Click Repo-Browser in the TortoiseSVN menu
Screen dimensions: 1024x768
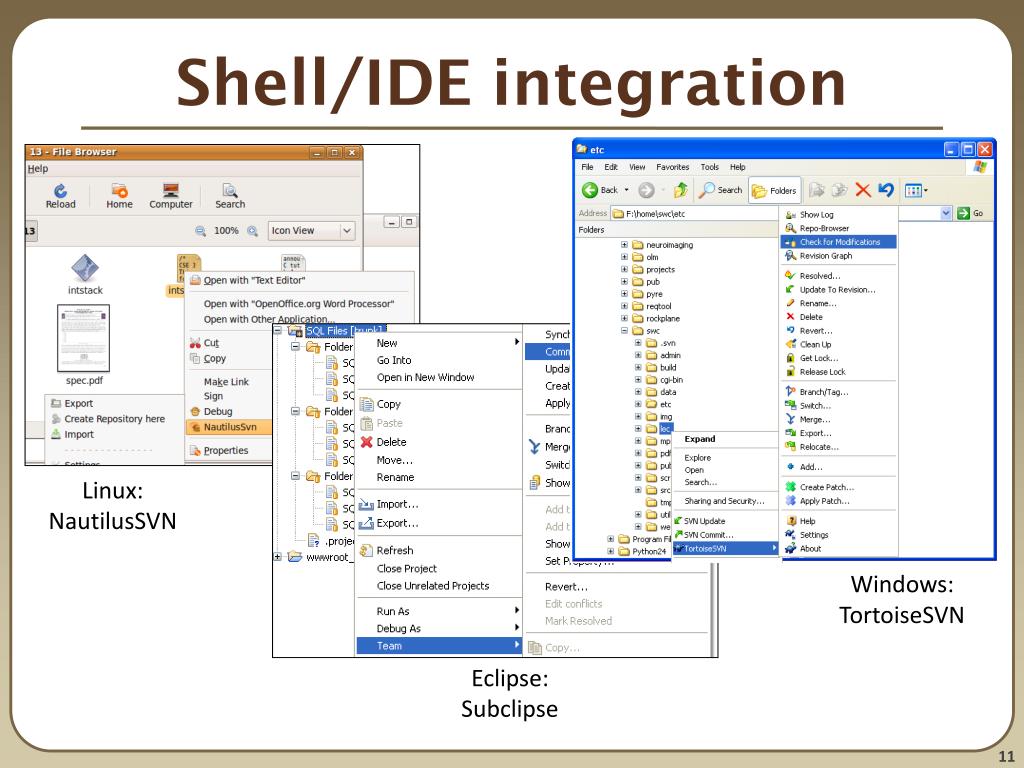824,229
